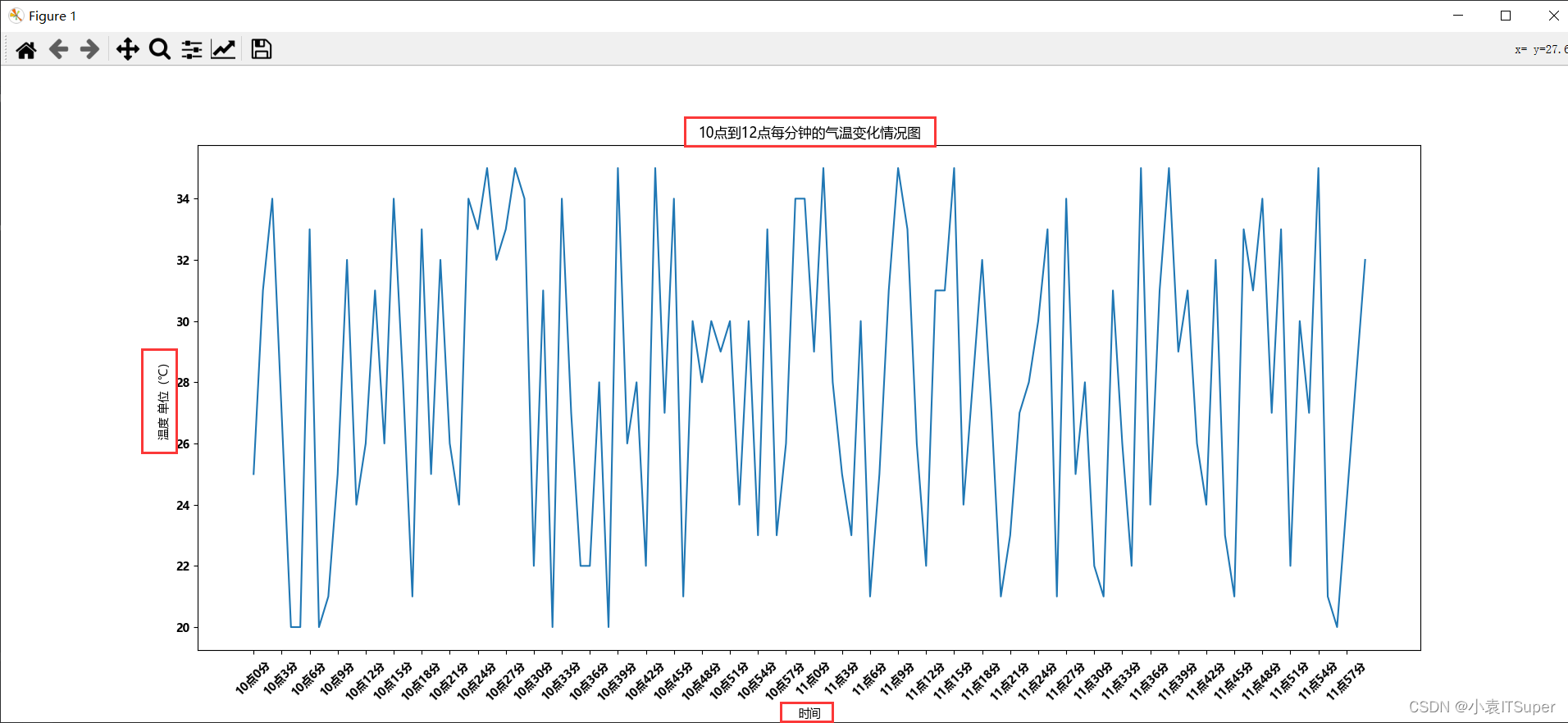The image size is (1568, 723).
Task: Click the x-axis label 时间
Action: 809,713
